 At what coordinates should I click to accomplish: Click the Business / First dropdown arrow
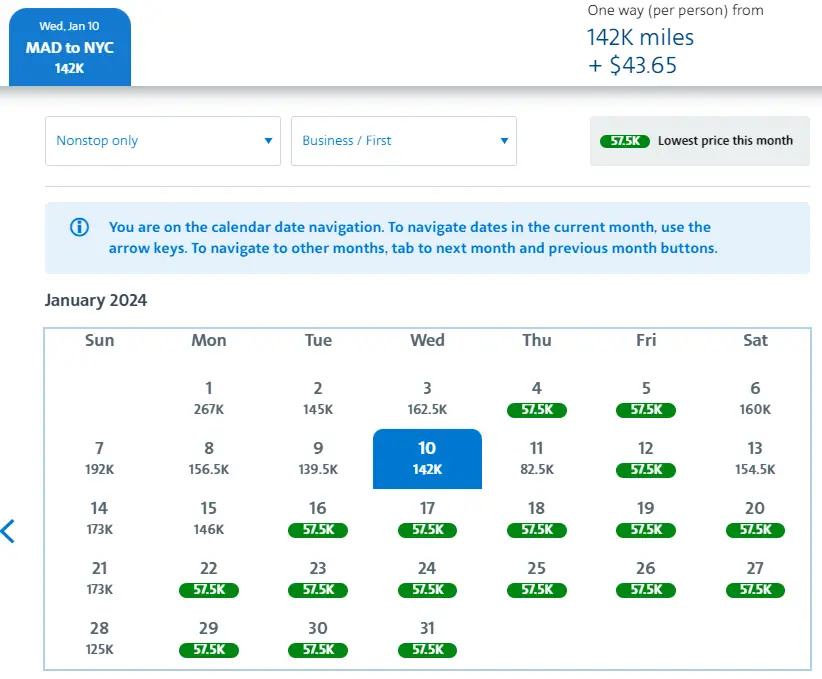coord(504,141)
